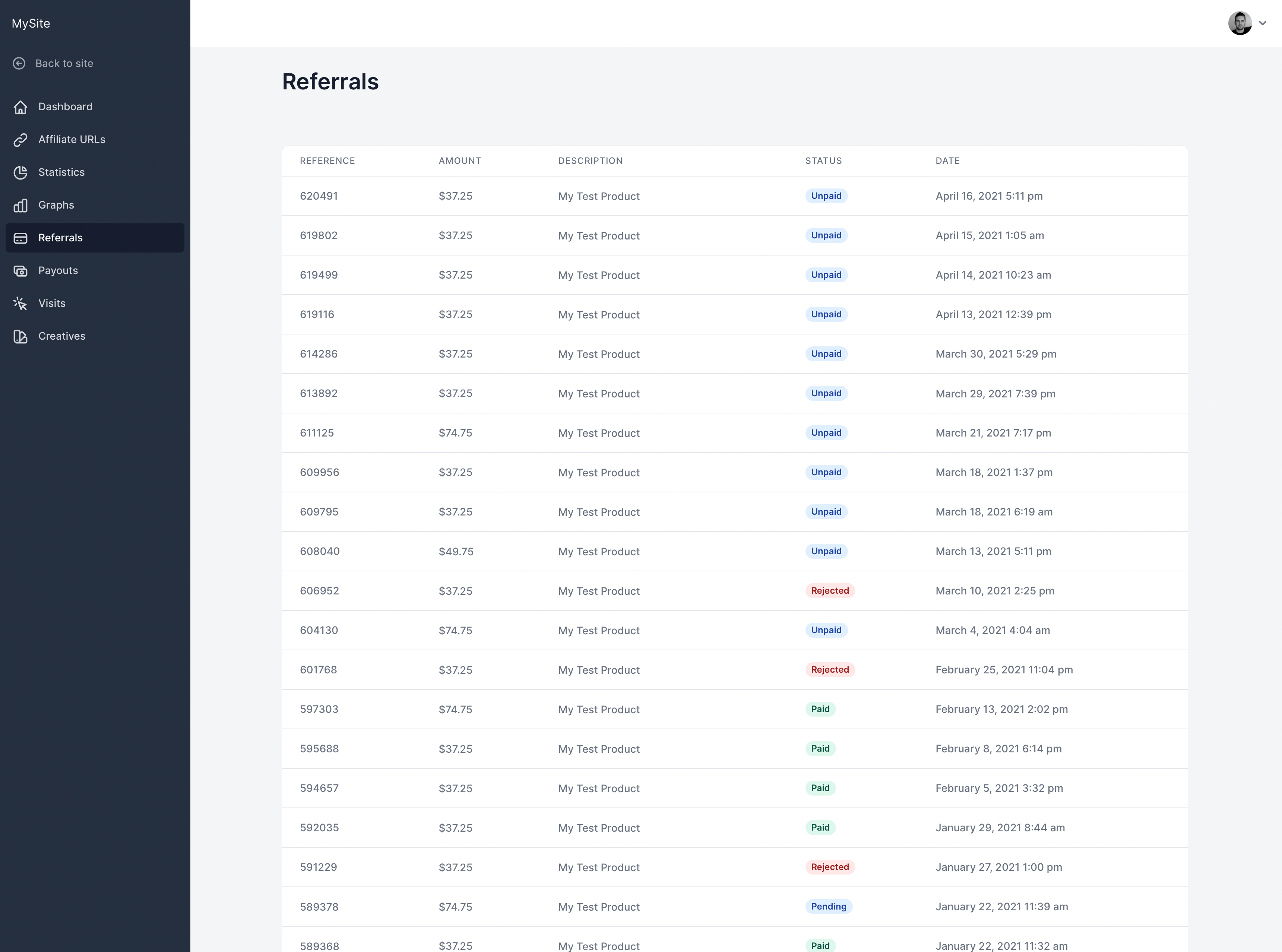Screen dimensions: 1282x952
Task: Select Referrals in the sidebar
Action: [x=95, y=237]
